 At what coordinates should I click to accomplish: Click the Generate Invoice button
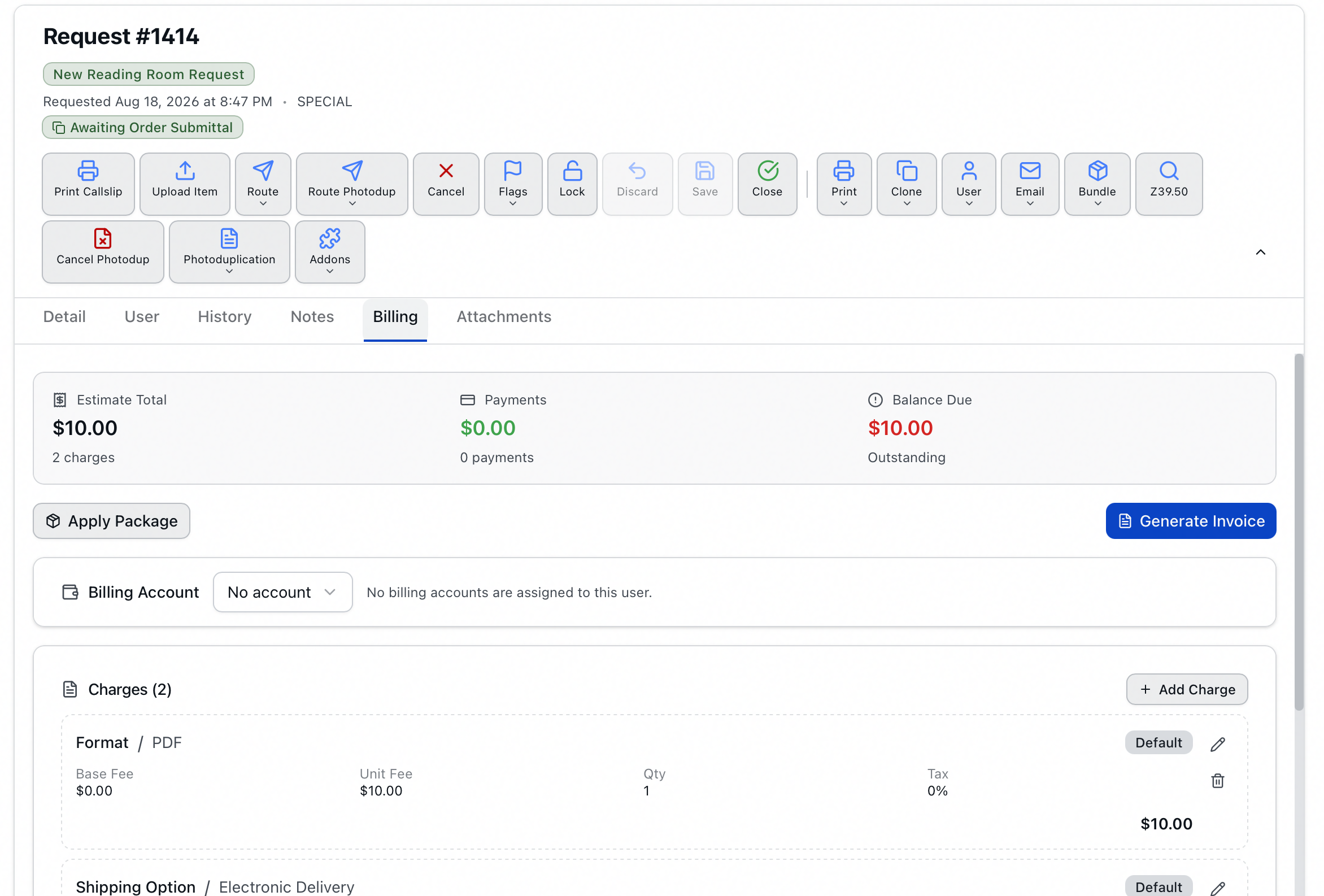point(1190,520)
